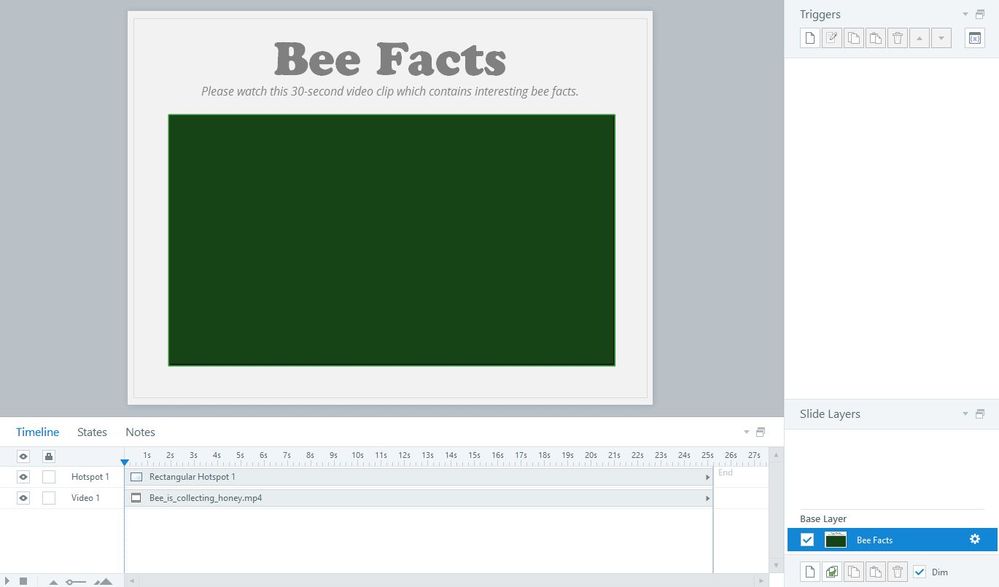Screen dimensions: 999x587
Task: Open the Timeline panel dropdown arrow
Action: coord(746,432)
